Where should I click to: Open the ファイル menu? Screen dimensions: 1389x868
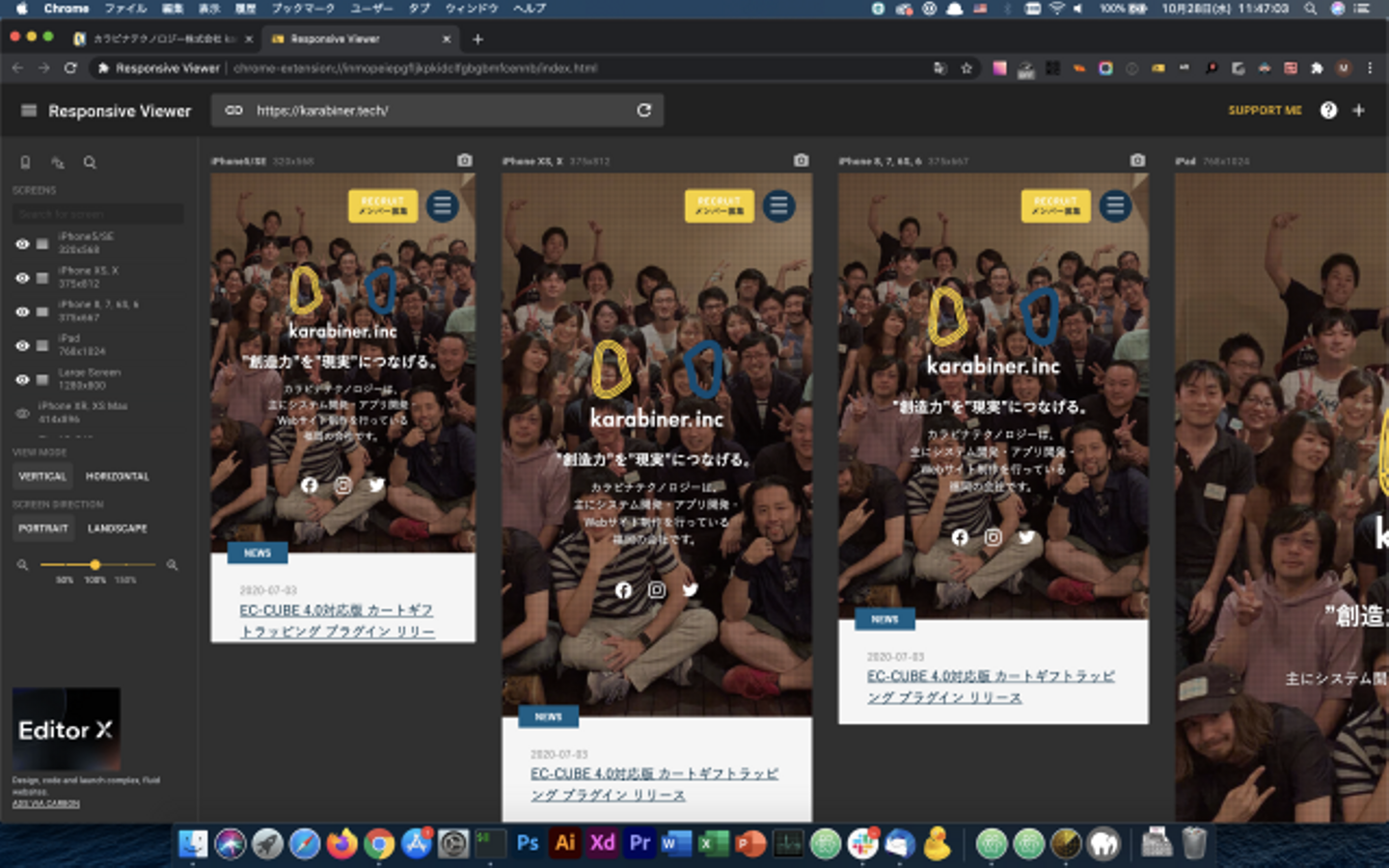(x=125, y=9)
